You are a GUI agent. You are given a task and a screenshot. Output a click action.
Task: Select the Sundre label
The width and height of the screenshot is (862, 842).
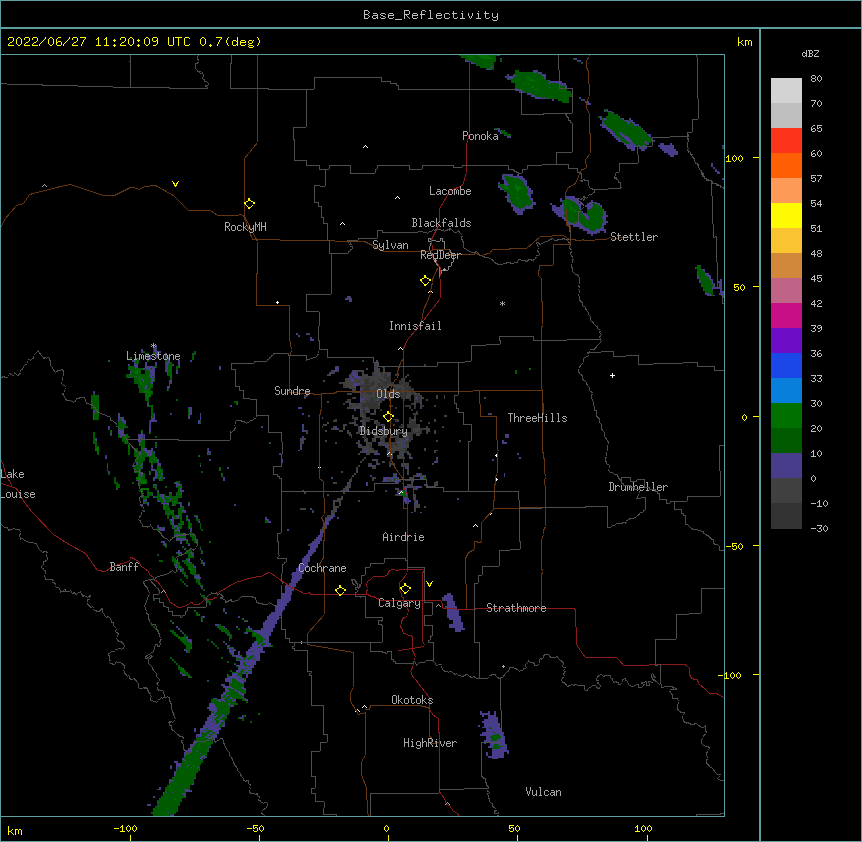coord(292,391)
